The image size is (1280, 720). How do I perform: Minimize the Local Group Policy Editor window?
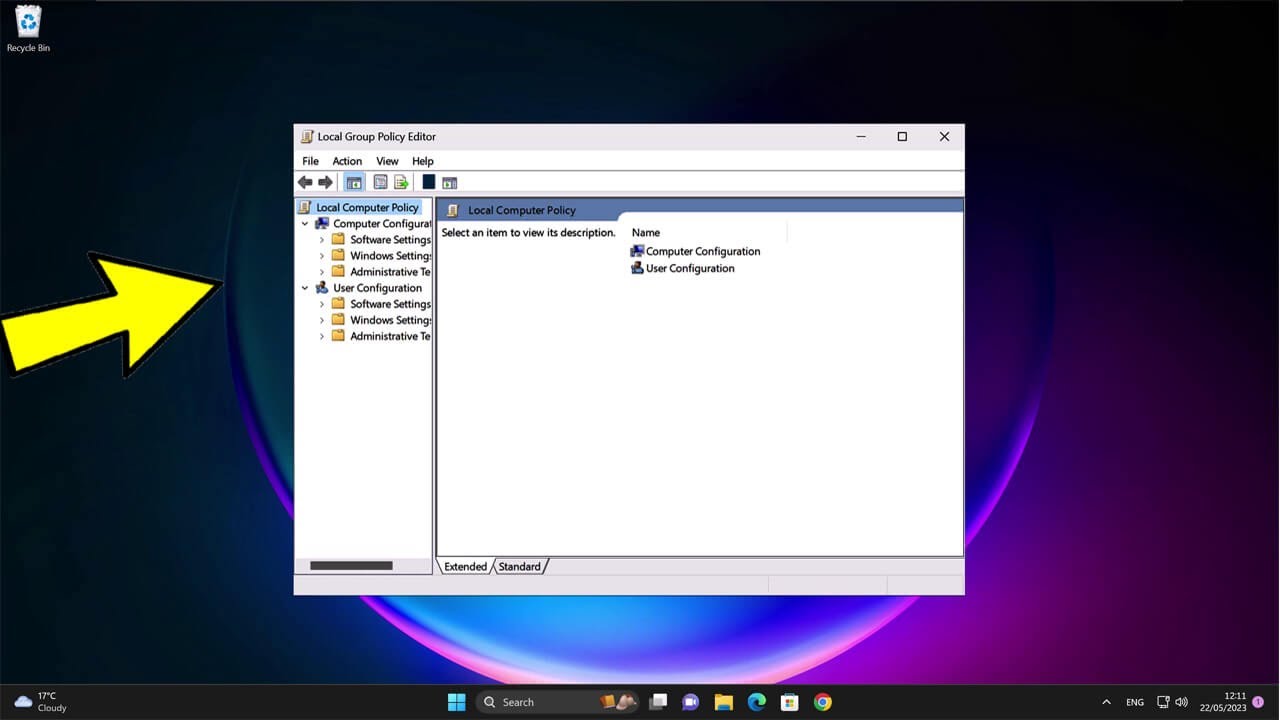pyautogui.click(x=860, y=137)
